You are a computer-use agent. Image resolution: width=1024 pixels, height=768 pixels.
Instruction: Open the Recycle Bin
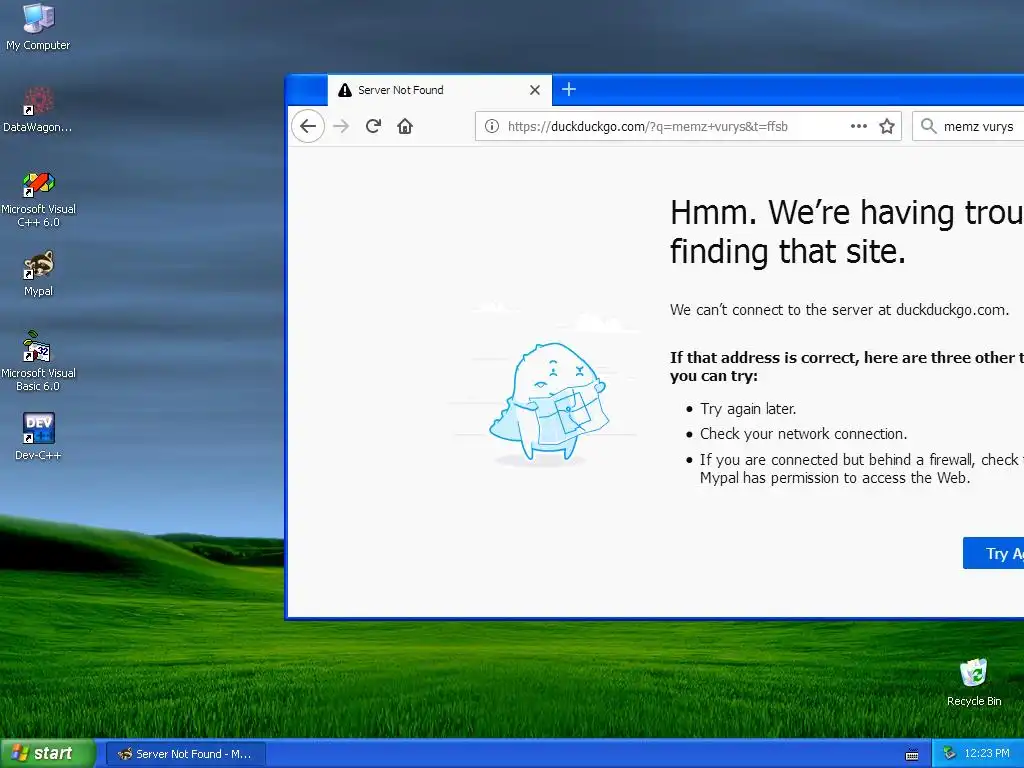tap(974, 682)
